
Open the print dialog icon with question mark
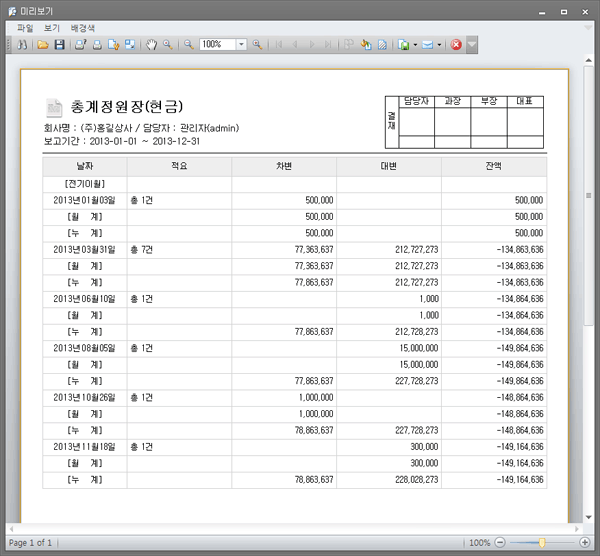tap(81, 45)
